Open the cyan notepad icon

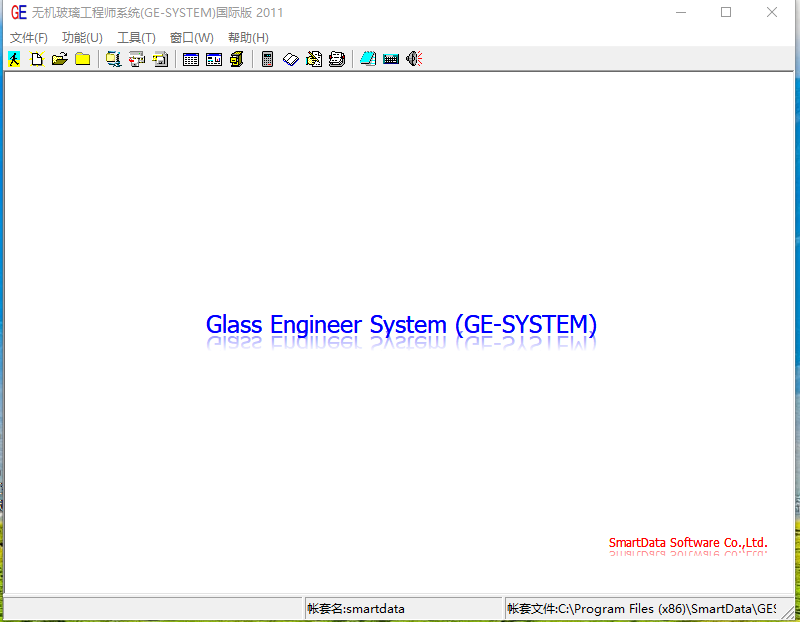pyautogui.click(x=368, y=59)
